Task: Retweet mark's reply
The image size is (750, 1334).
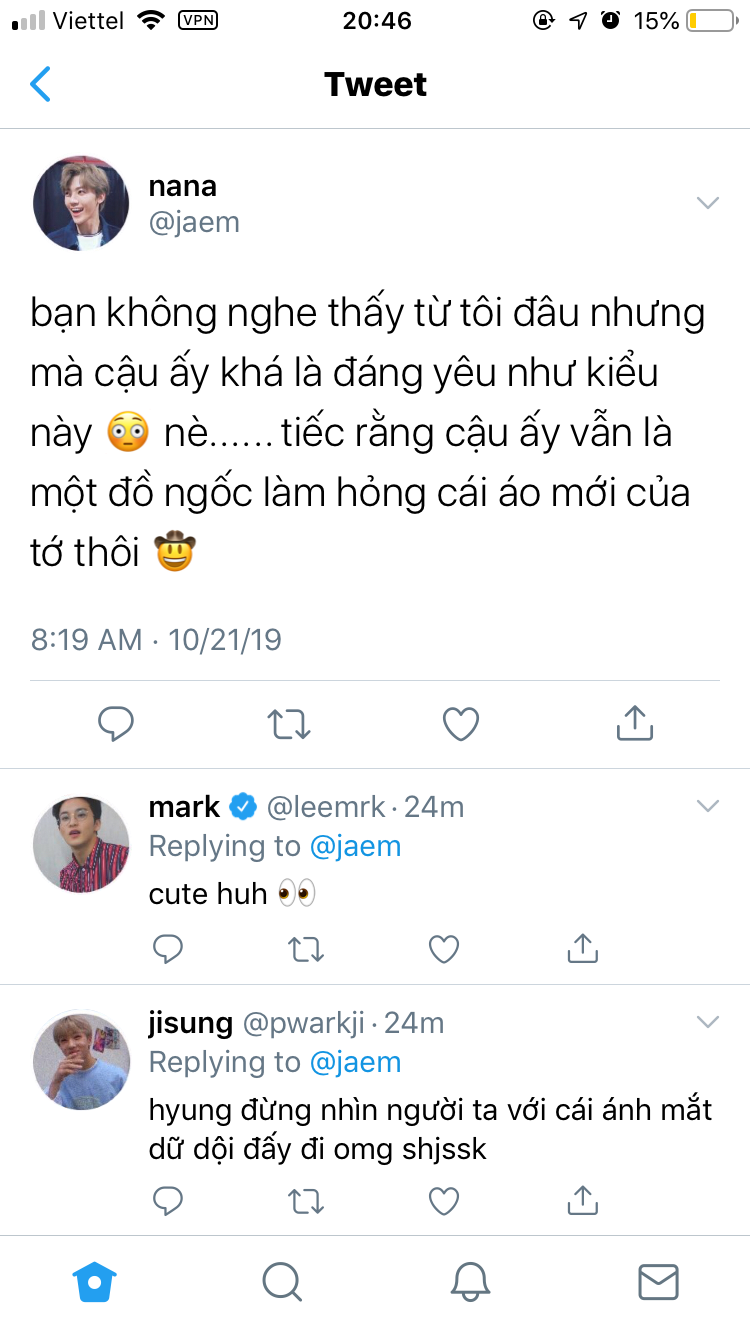Action: 306,948
